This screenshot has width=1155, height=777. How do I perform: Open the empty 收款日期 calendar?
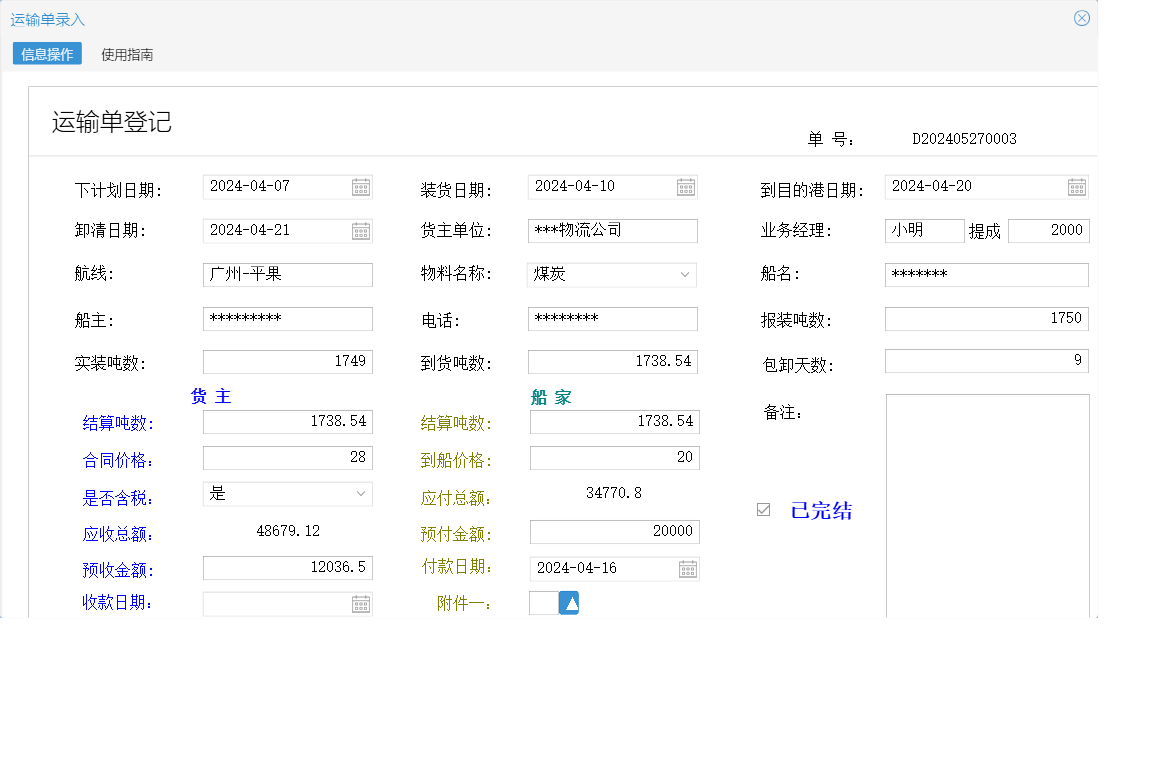(361, 603)
